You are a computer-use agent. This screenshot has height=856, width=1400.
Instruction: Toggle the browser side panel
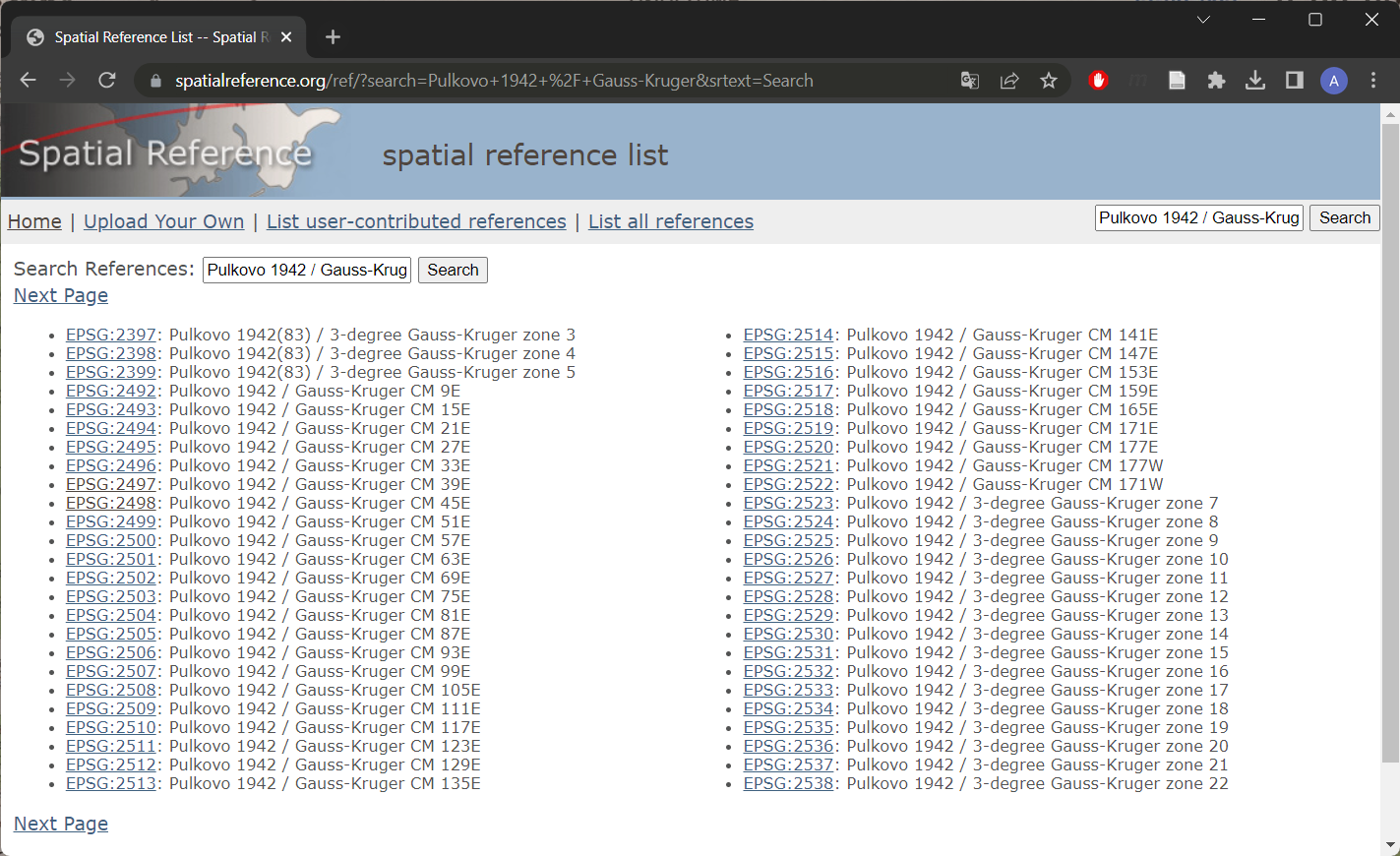tap(1295, 81)
